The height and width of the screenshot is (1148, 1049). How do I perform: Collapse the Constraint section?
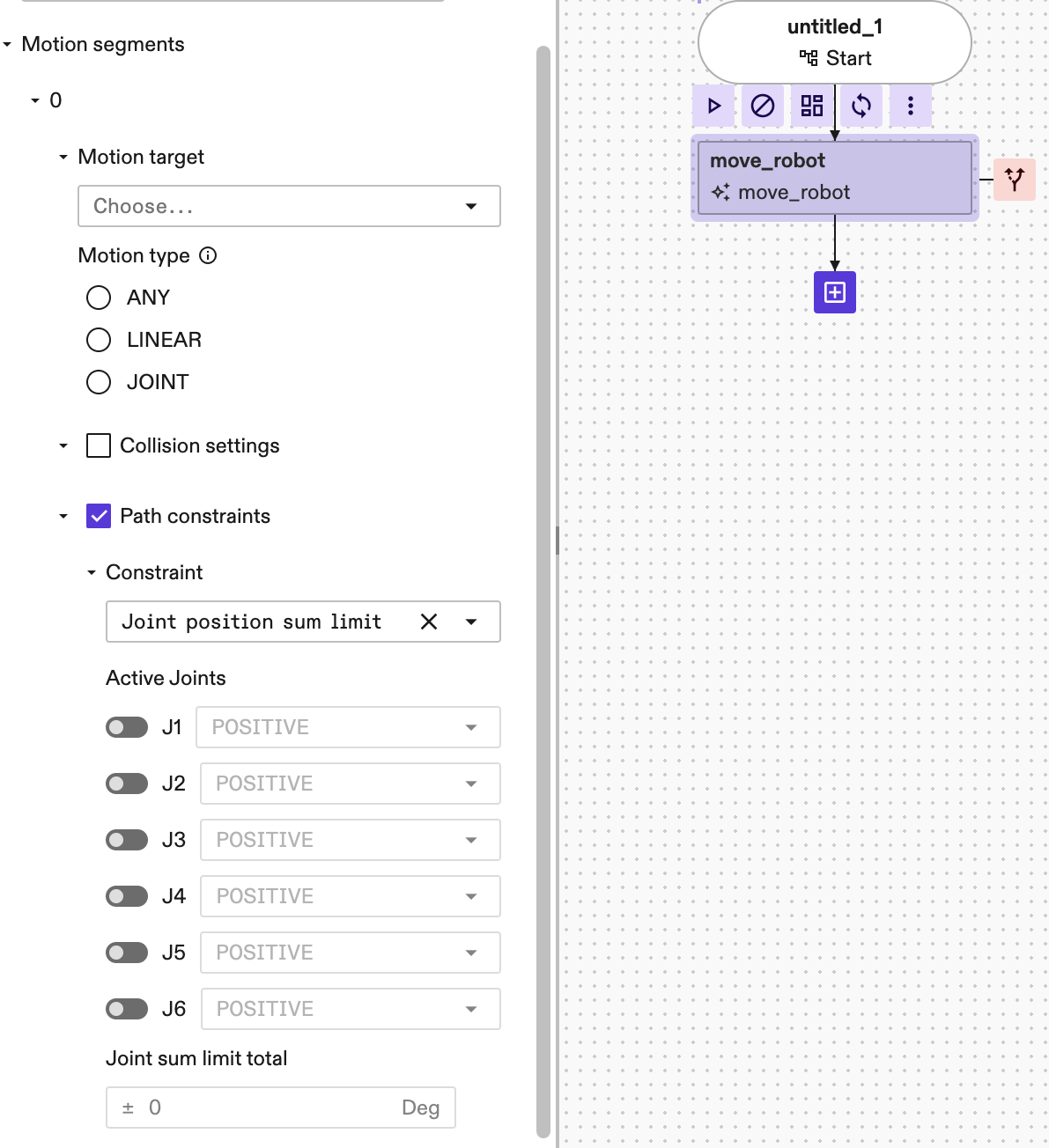point(91,572)
